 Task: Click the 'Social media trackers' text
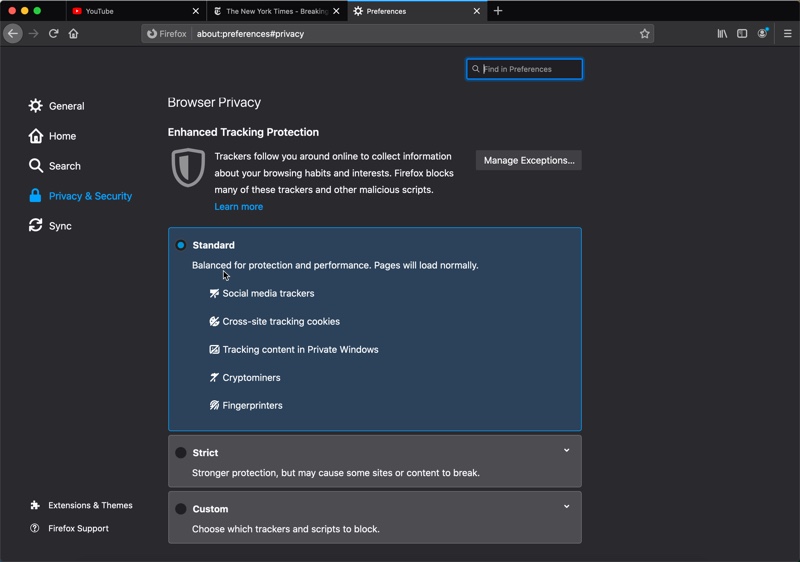click(x=268, y=293)
